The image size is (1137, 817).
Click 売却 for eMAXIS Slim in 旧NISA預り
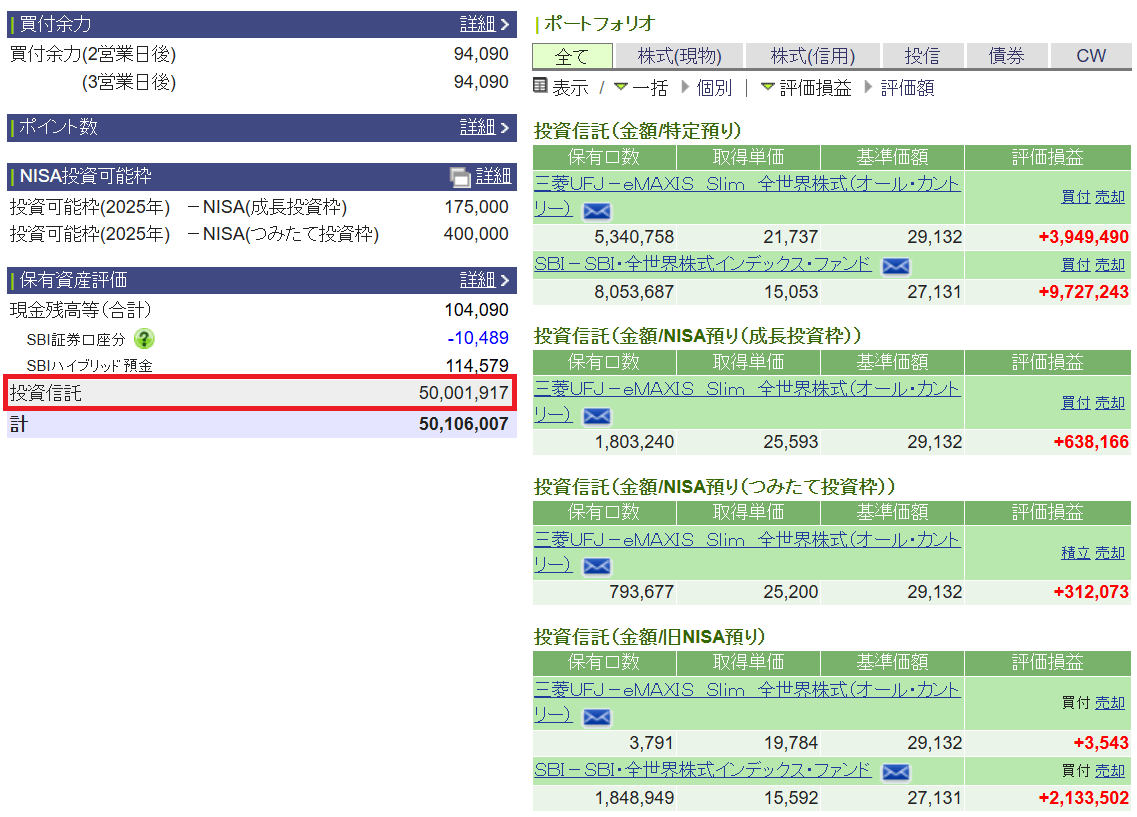coord(1109,702)
